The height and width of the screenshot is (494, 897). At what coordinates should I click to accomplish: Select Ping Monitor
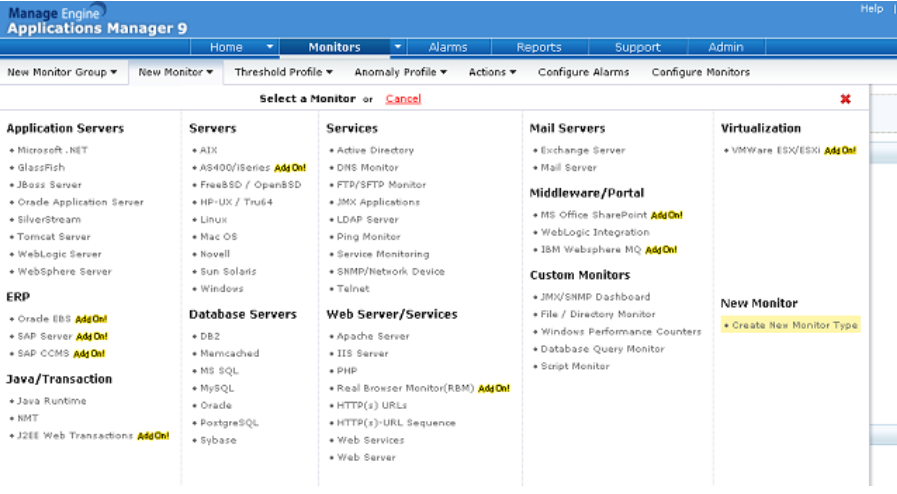coord(368,237)
